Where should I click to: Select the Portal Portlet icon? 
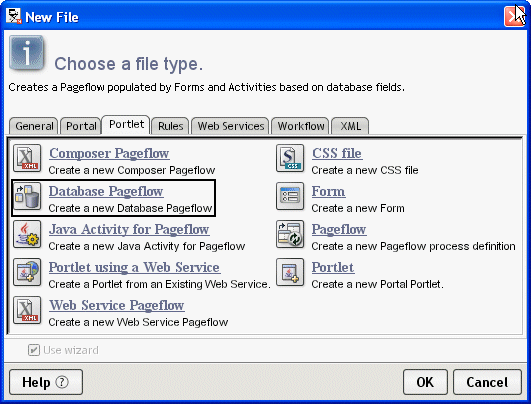pyautogui.click(x=290, y=272)
